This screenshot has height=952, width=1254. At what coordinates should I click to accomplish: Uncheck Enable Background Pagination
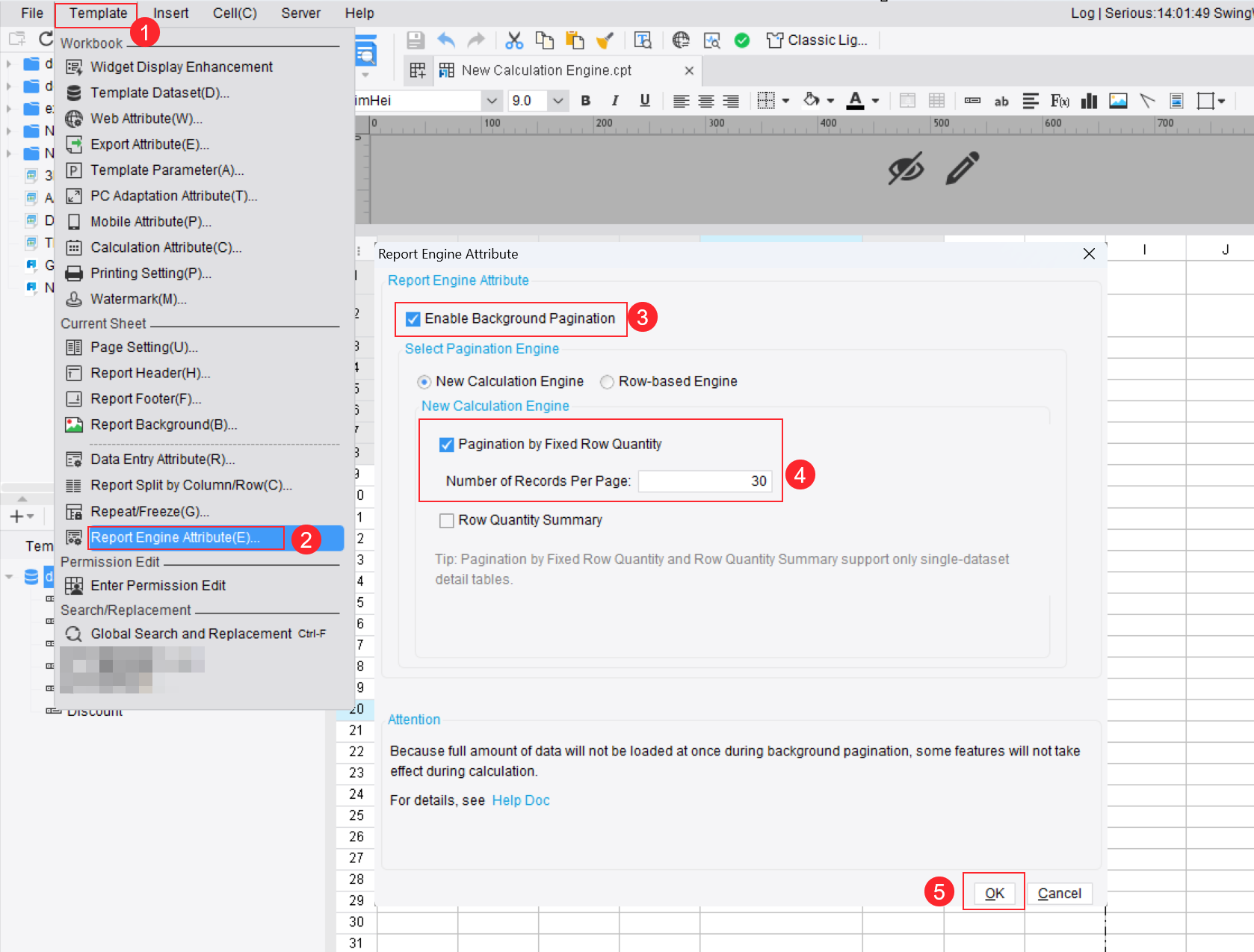(x=413, y=319)
